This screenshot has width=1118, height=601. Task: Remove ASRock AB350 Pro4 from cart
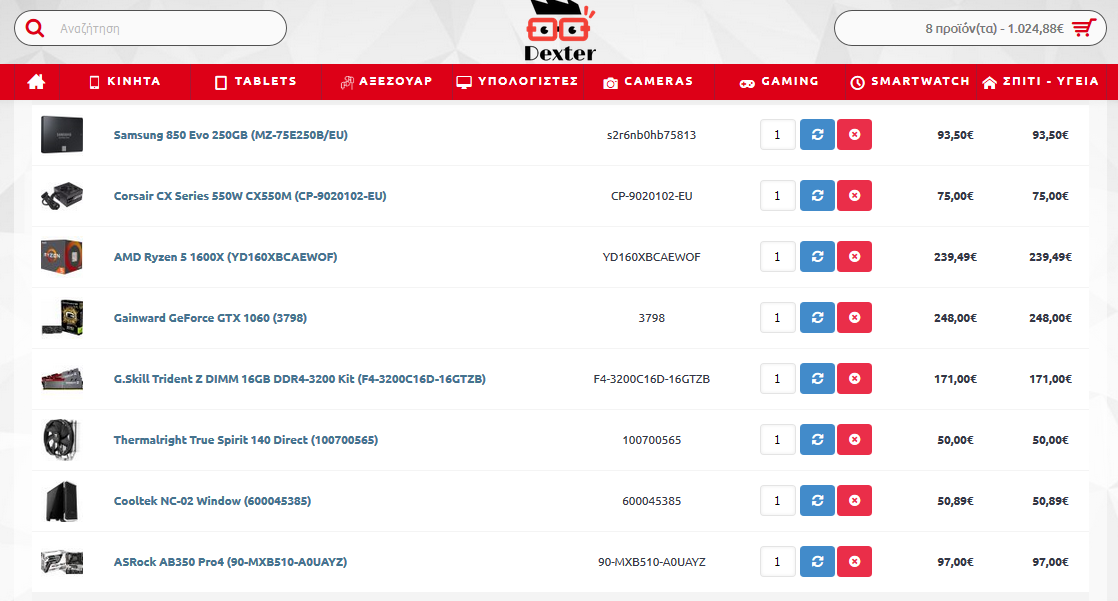tap(854, 562)
